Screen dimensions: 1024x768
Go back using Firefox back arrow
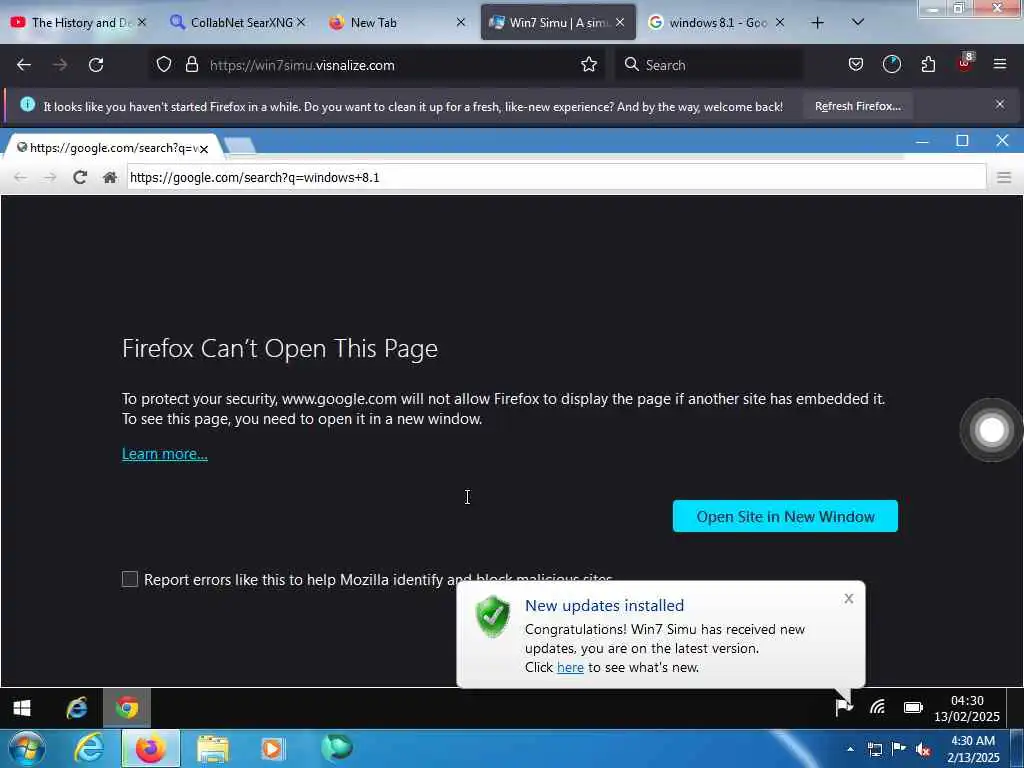(24, 65)
